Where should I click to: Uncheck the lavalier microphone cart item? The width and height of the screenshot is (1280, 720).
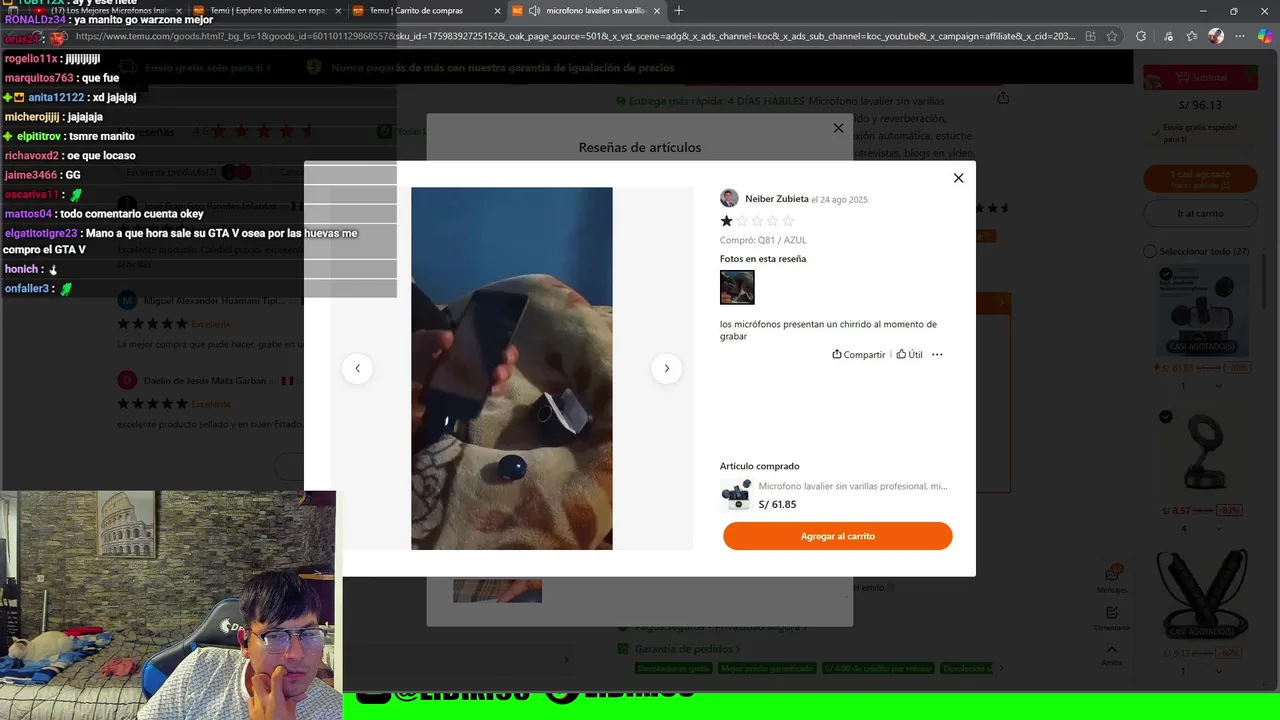click(x=1166, y=274)
